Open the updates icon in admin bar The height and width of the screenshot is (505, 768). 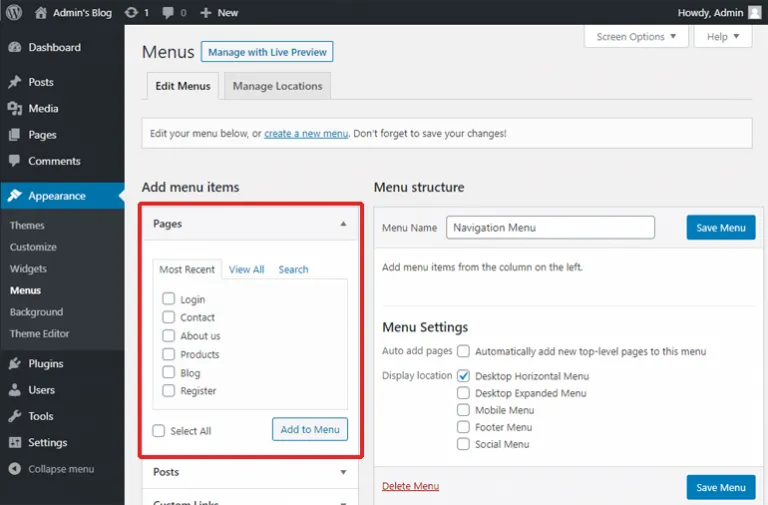(x=131, y=12)
